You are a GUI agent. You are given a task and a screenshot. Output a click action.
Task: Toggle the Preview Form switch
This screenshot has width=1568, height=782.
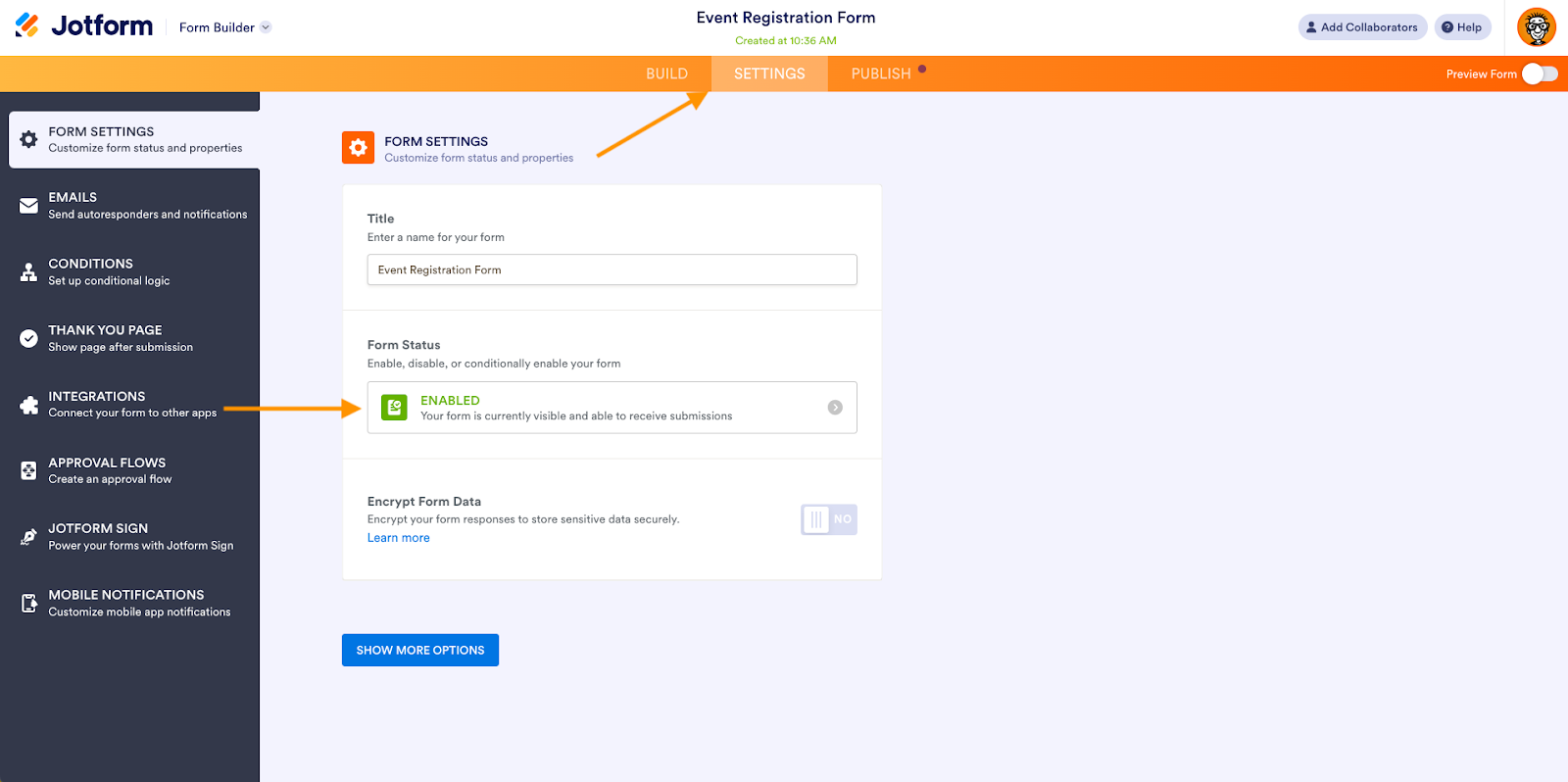pyautogui.click(x=1540, y=73)
